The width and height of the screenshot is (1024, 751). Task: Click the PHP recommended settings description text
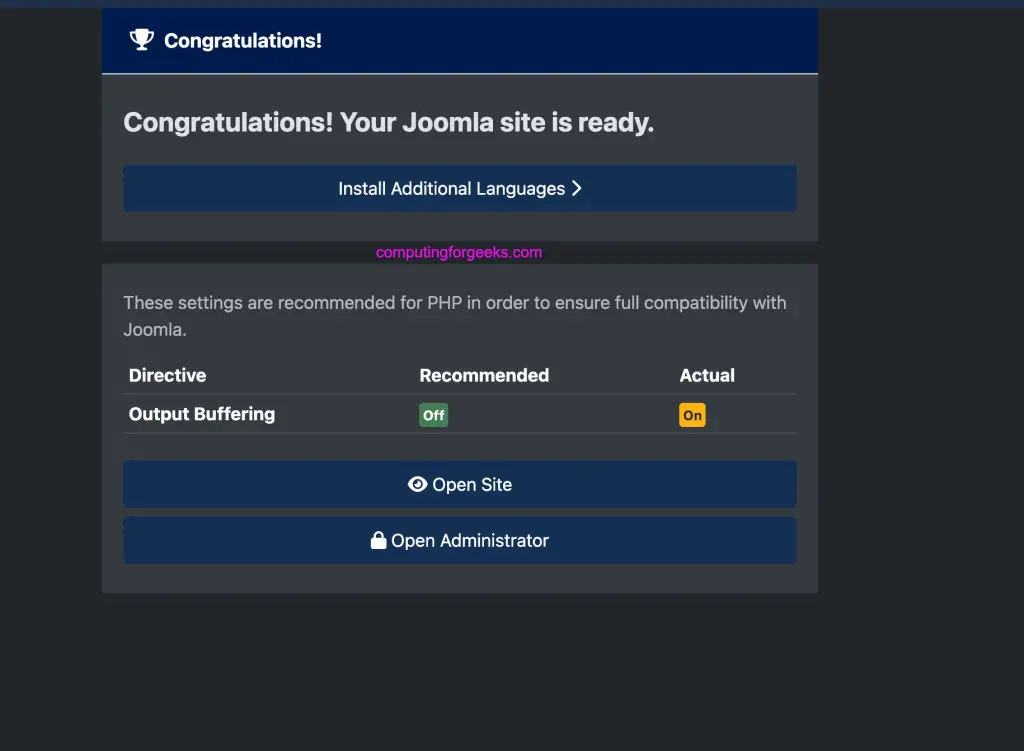coord(455,316)
